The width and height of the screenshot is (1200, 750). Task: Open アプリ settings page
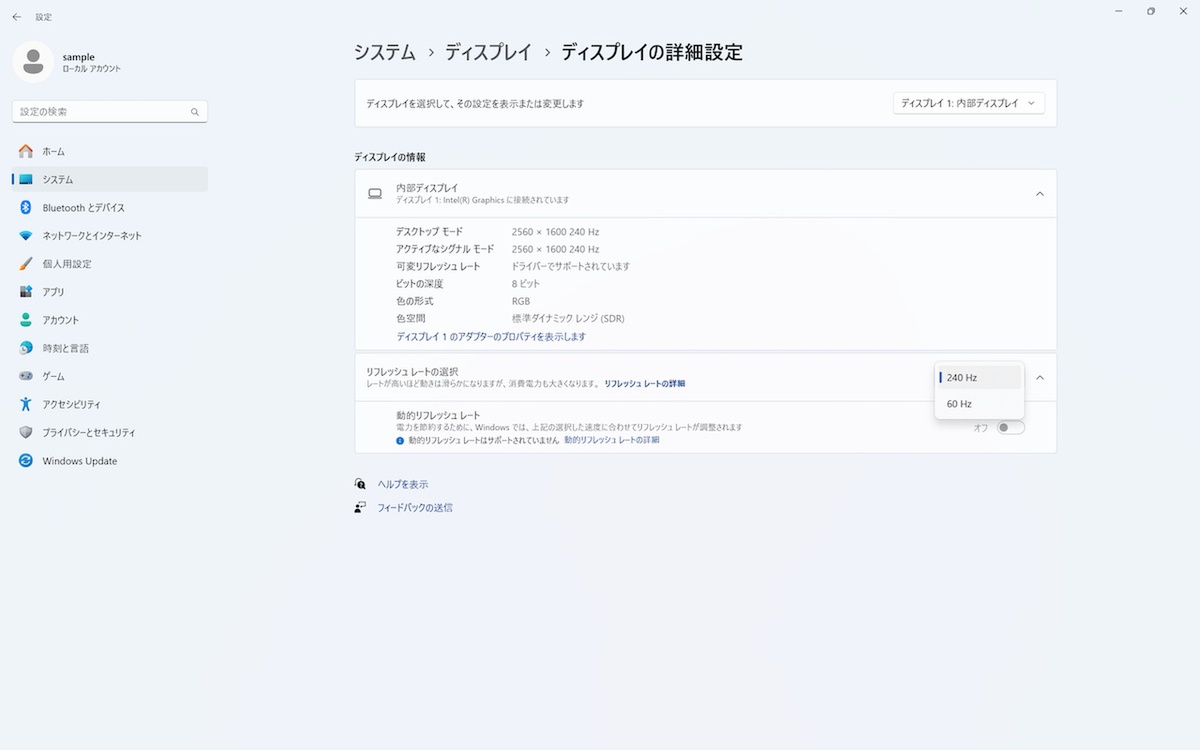(x=110, y=292)
